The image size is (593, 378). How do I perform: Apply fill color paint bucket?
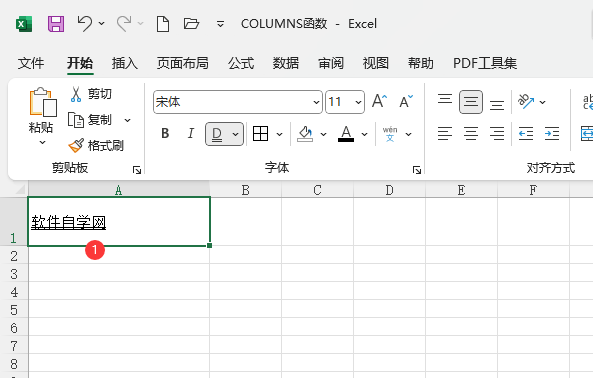[306, 133]
